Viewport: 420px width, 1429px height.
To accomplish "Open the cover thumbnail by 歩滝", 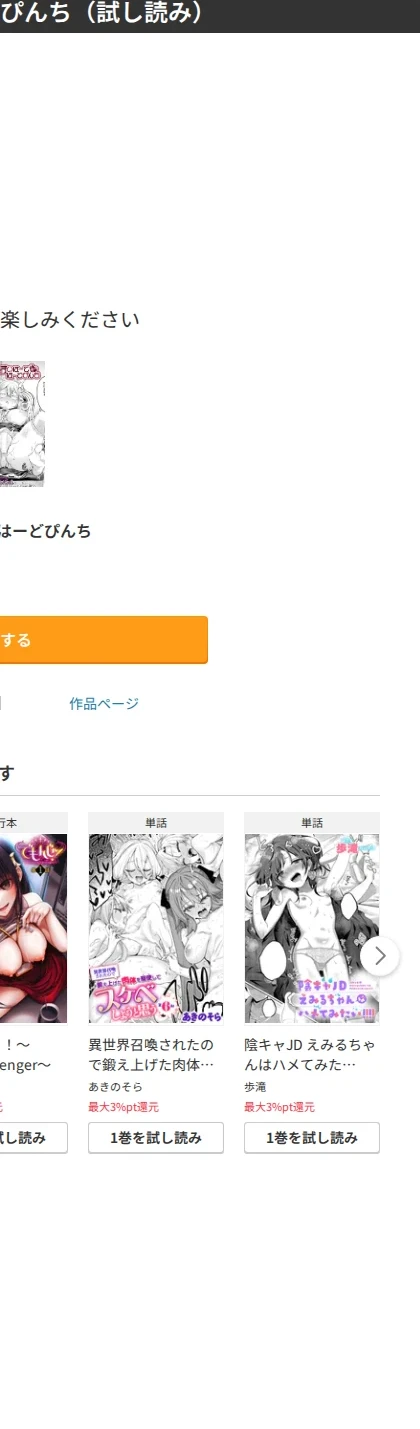I will [312, 929].
